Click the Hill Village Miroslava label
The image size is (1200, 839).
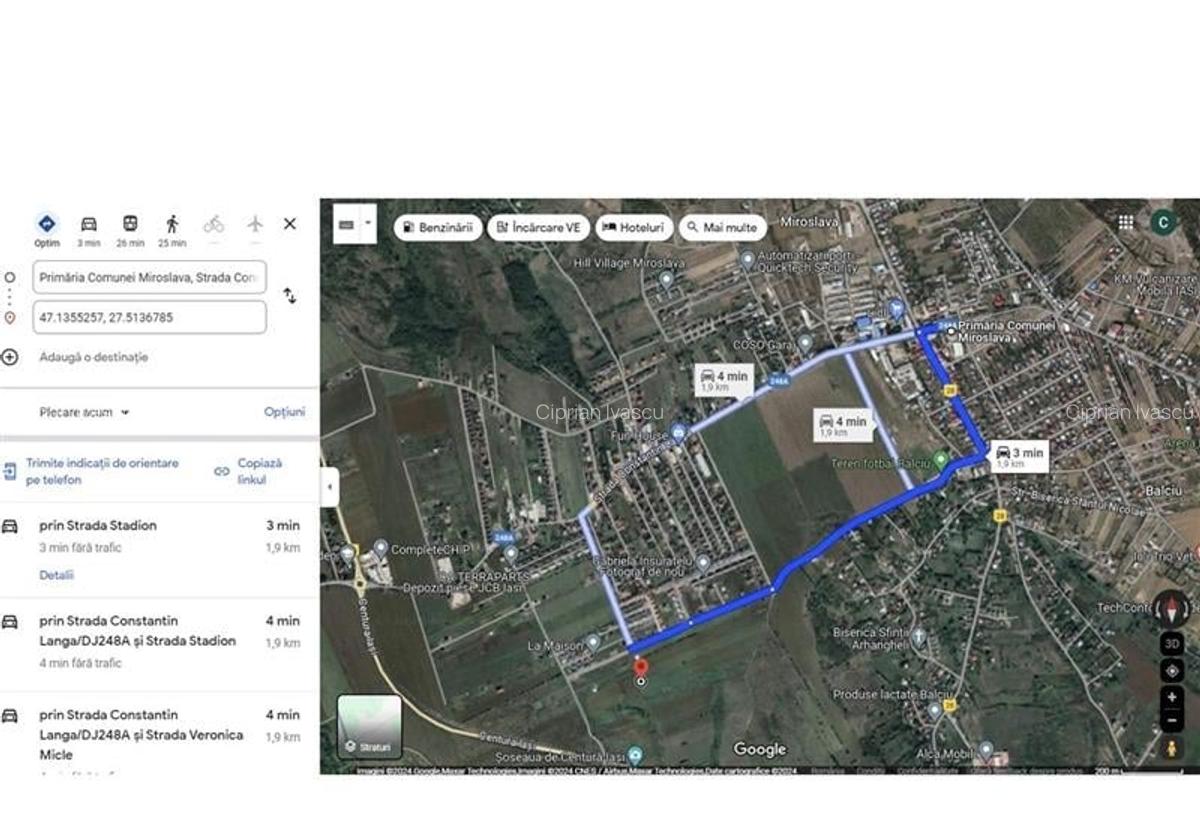coord(628,263)
